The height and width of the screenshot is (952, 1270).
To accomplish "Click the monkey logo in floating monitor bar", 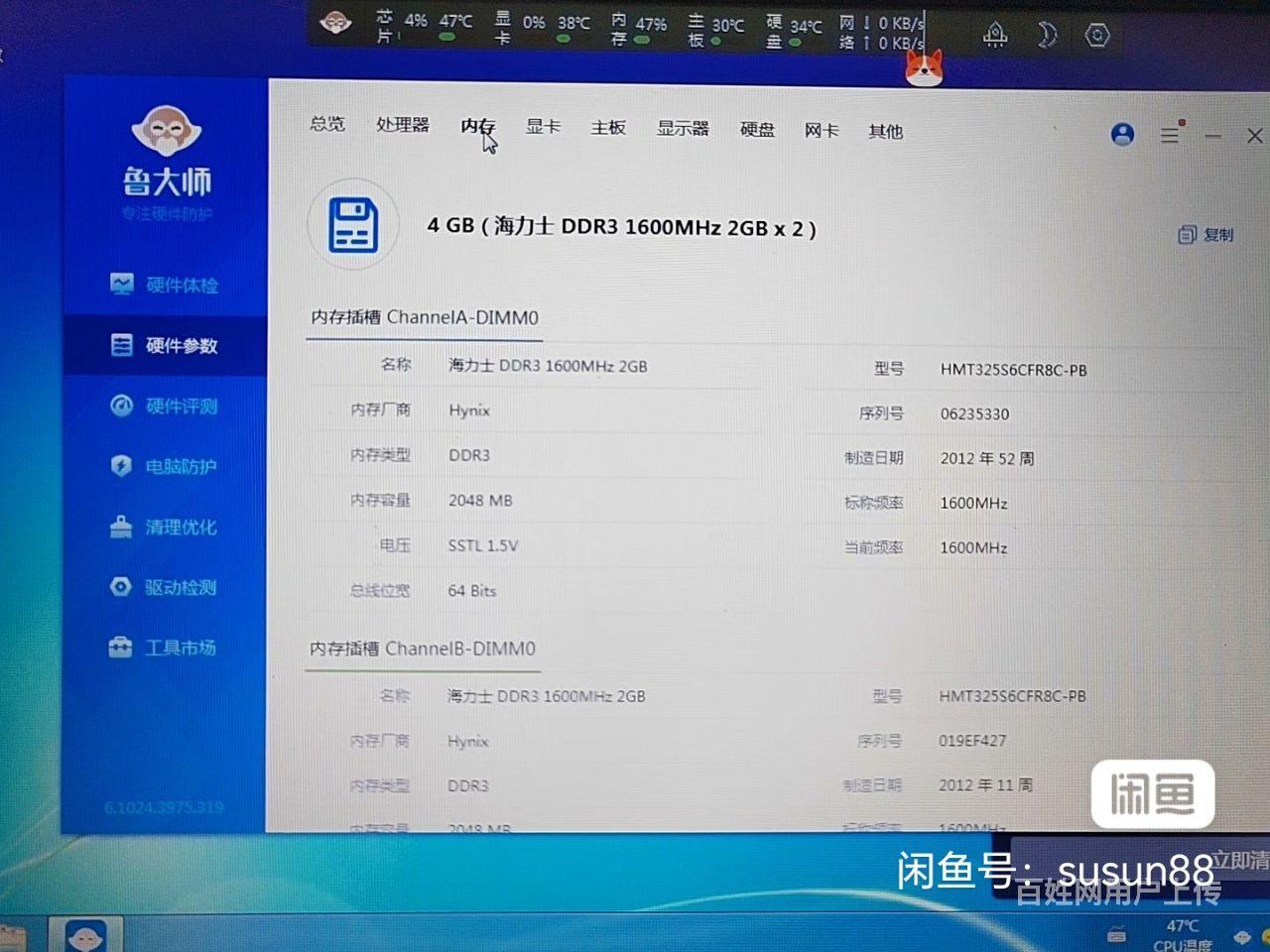I will (336, 23).
